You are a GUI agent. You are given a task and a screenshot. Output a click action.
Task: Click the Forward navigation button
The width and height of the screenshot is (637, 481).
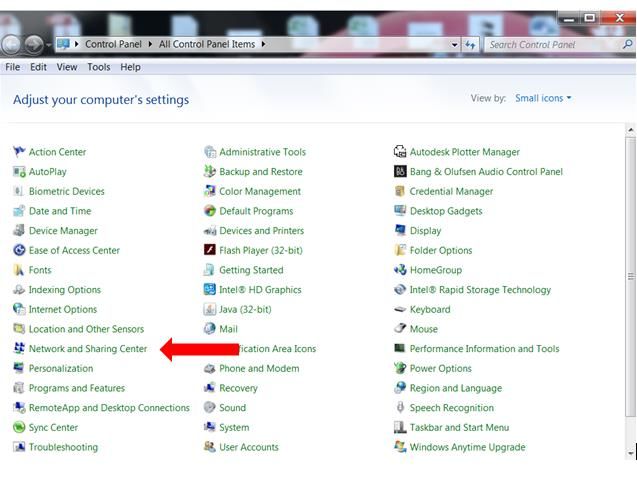pos(34,44)
